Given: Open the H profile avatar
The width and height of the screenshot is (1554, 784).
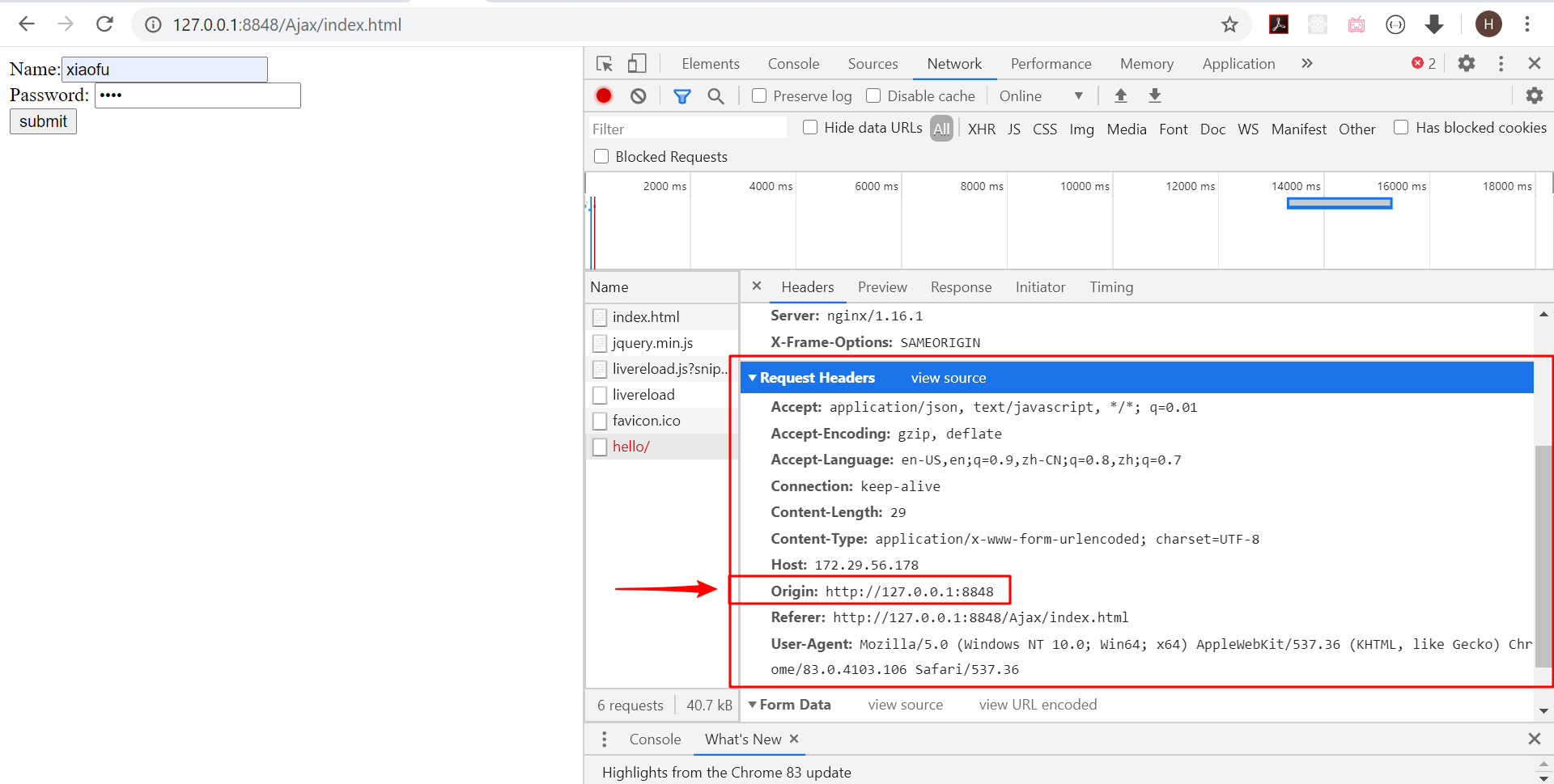Looking at the screenshot, I should (1488, 25).
